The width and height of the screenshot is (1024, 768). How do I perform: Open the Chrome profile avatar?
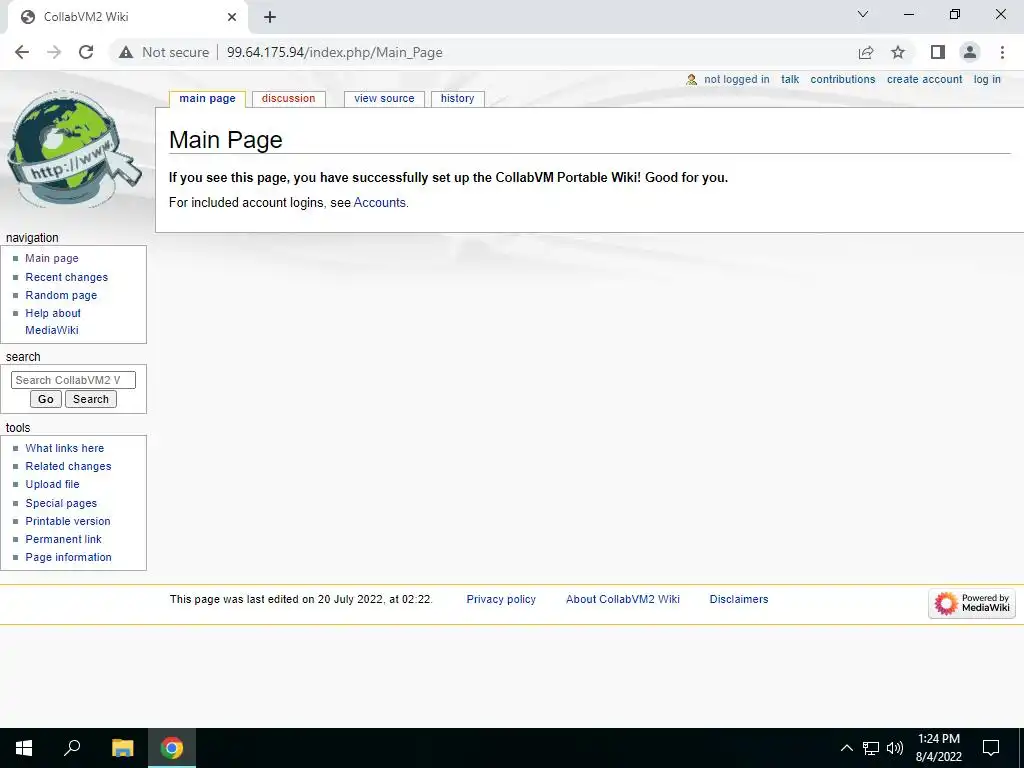(x=970, y=52)
